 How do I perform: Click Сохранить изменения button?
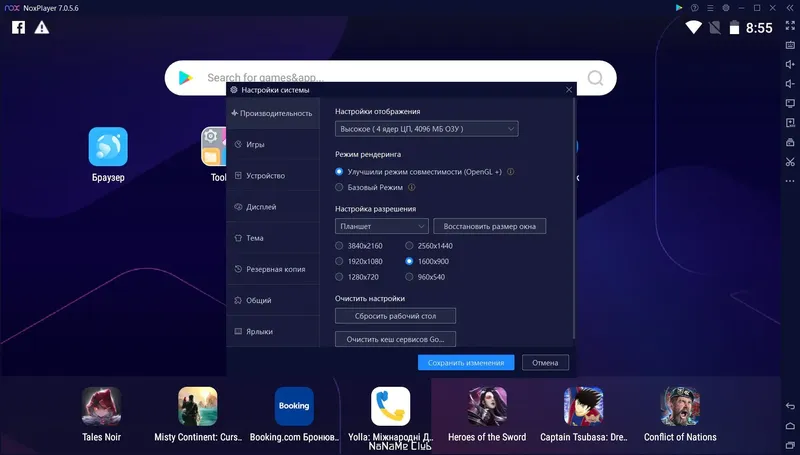click(466, 363)
